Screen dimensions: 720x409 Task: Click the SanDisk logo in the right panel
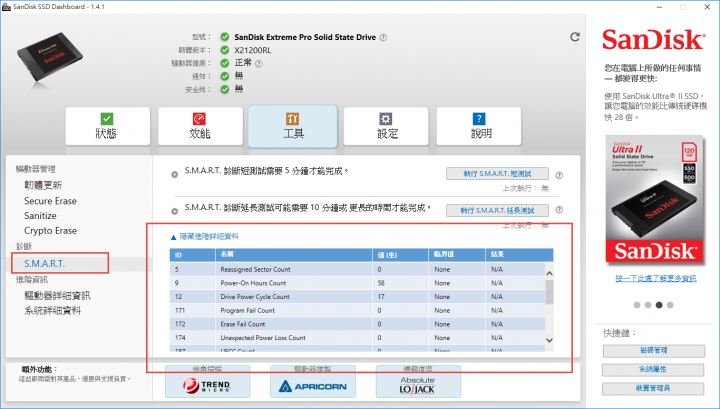[x=653, y=39]
